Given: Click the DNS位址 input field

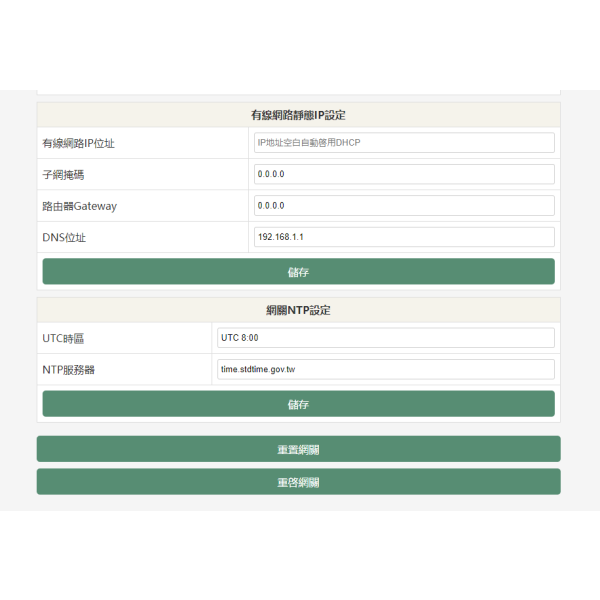Looking at the screenshot, I should point(404,237).
